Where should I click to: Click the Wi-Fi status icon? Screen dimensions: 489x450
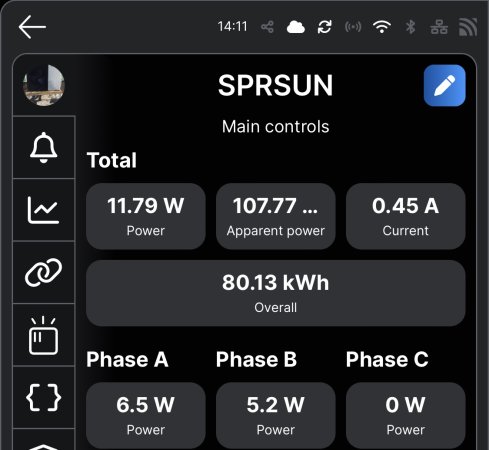coord(382,27)
